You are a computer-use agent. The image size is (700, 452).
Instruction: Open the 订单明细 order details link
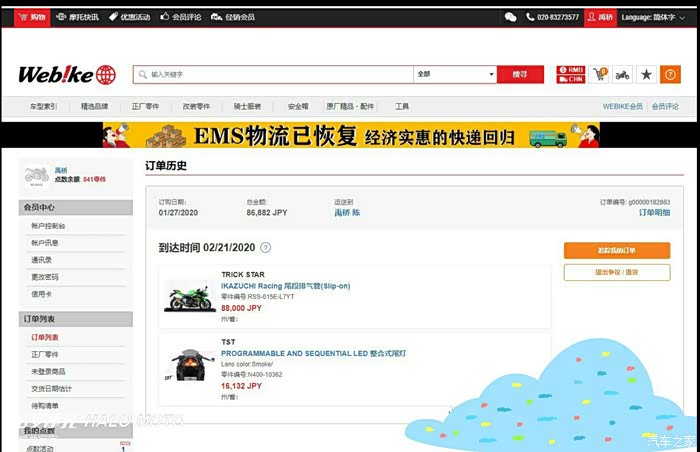coord(654,213)
